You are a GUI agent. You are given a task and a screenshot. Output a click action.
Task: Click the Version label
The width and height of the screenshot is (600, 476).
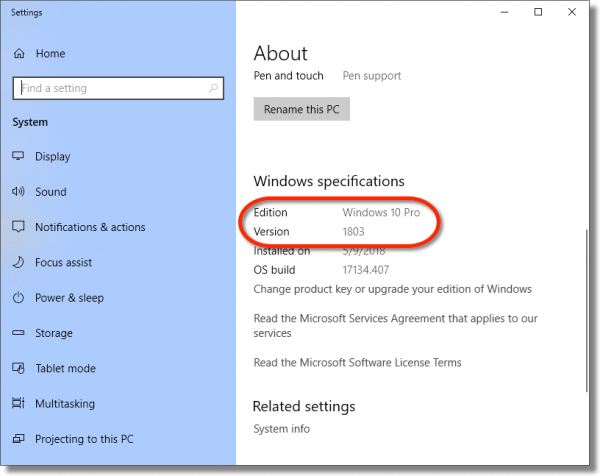click(x=271, y=231)
